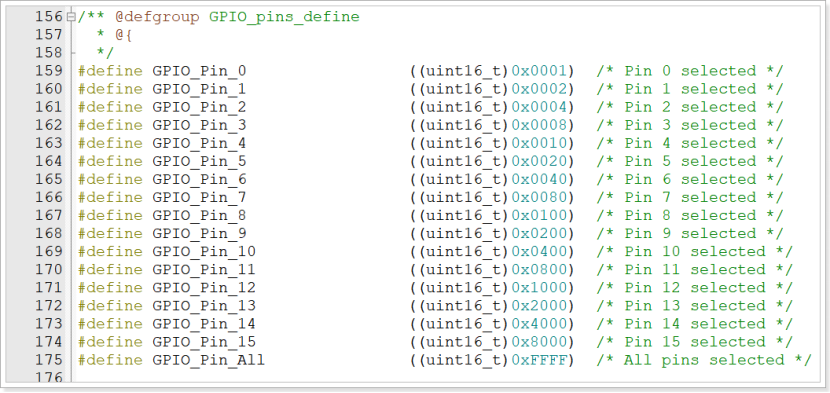Image resolution: width=830 pixels, height=393 pixels.
Task: Click the comment 'All pins selected'
Action: click(x=705, y=360)
